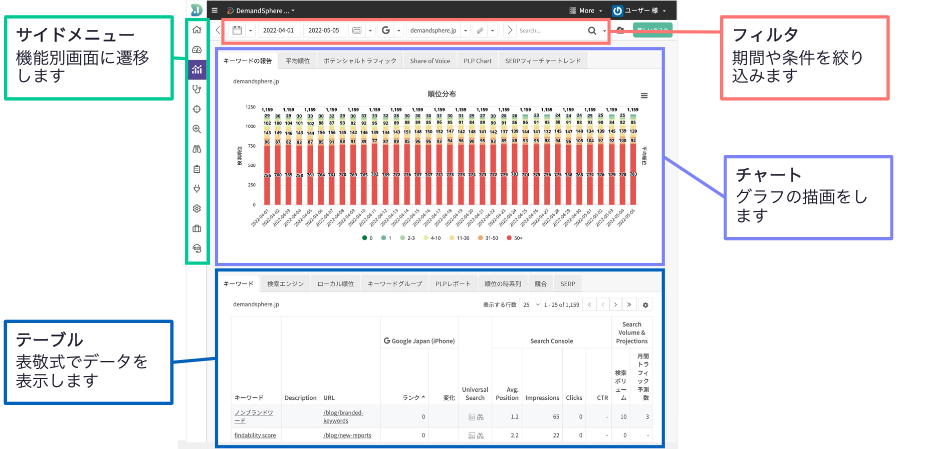
Task: Open the magnifier zoom sidebar icon
Action: [x=196, y=129]
